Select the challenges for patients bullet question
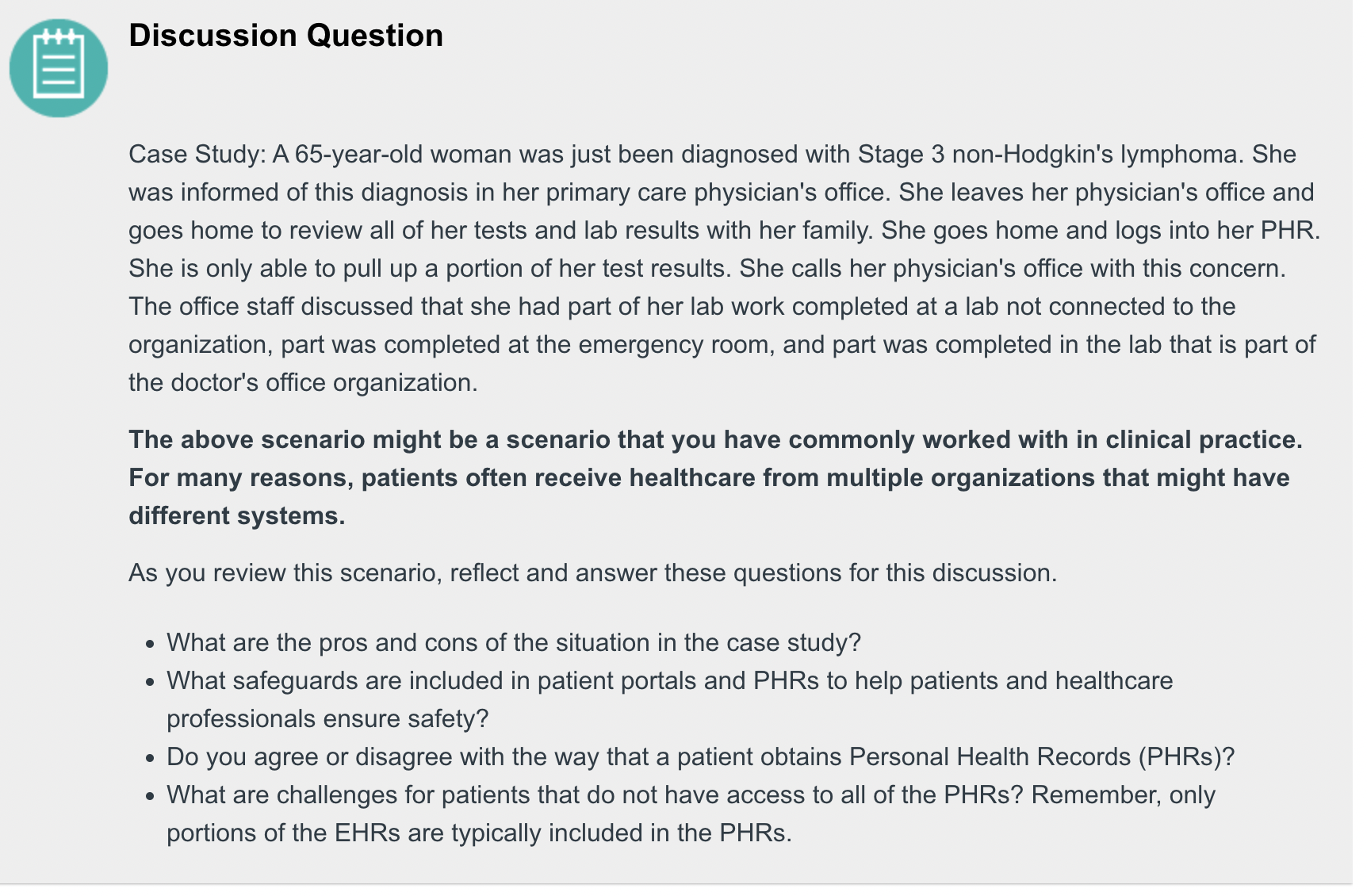Image resolution: width=1367 pixels, height=896 pixels. [x=691, y=814]
